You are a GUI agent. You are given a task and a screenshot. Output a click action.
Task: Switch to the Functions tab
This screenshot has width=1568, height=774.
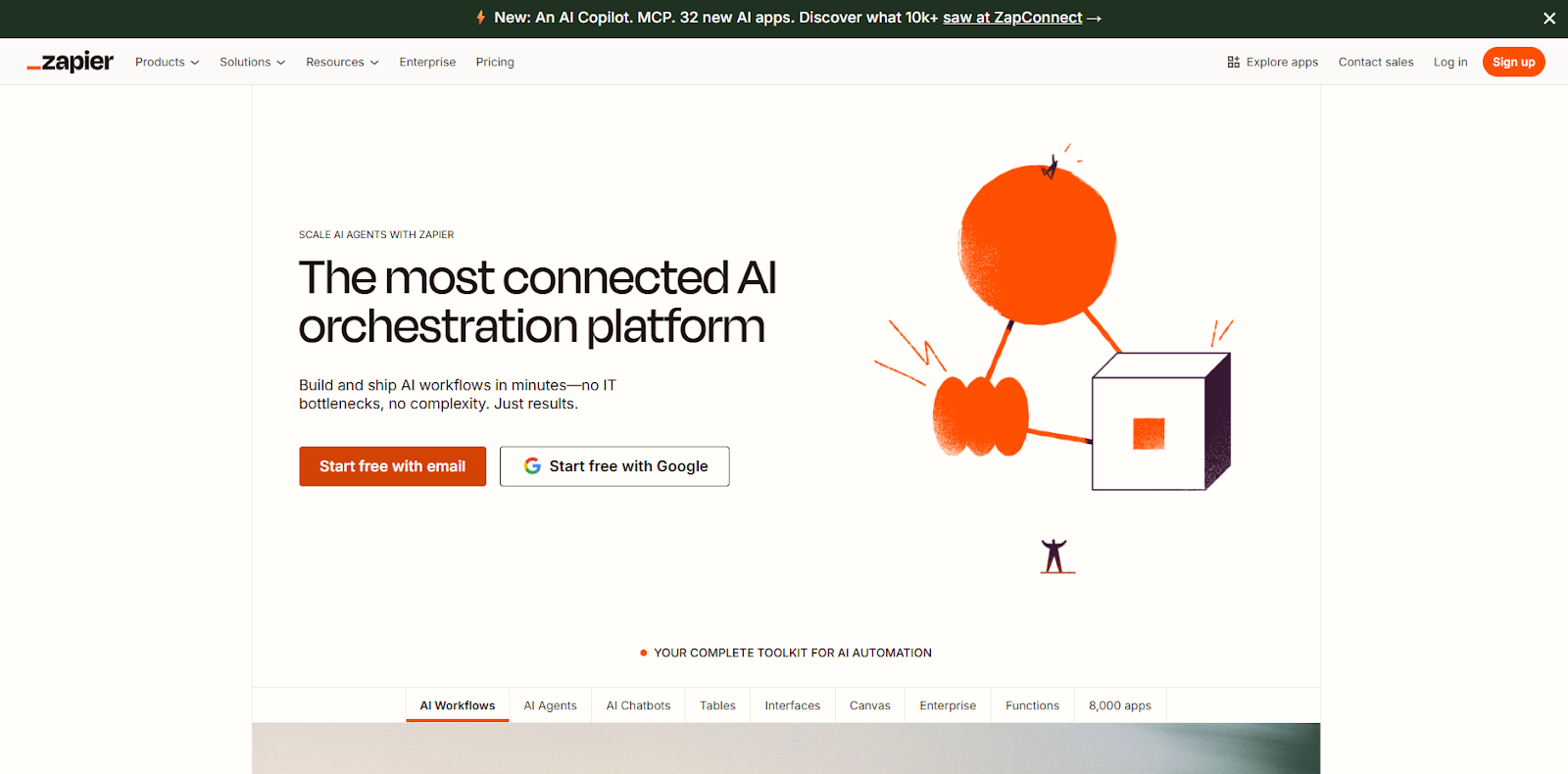coord(1032,705)
